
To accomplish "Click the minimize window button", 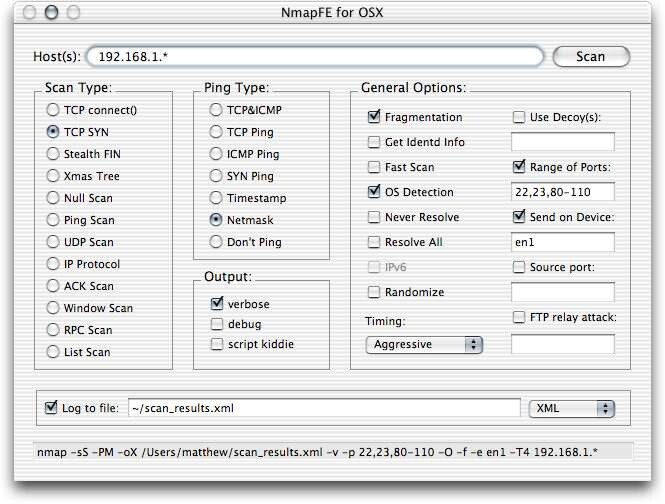I will point(52,13).
